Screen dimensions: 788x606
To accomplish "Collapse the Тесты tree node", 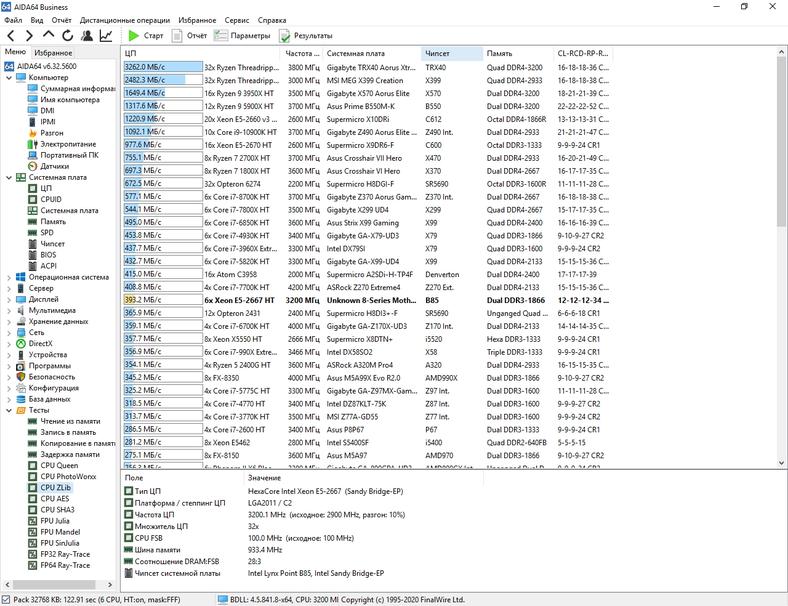I will coord(9,411).
